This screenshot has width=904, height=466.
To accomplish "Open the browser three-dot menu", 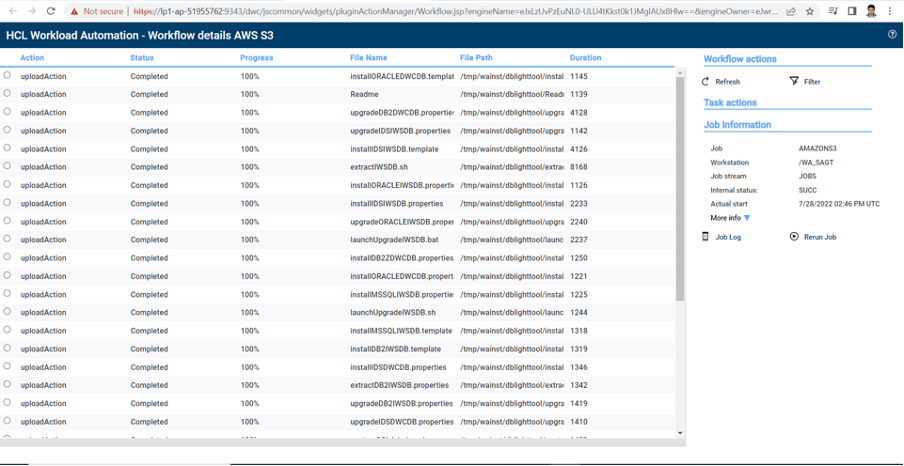I will pyautogui.click(x=890, y=11).
